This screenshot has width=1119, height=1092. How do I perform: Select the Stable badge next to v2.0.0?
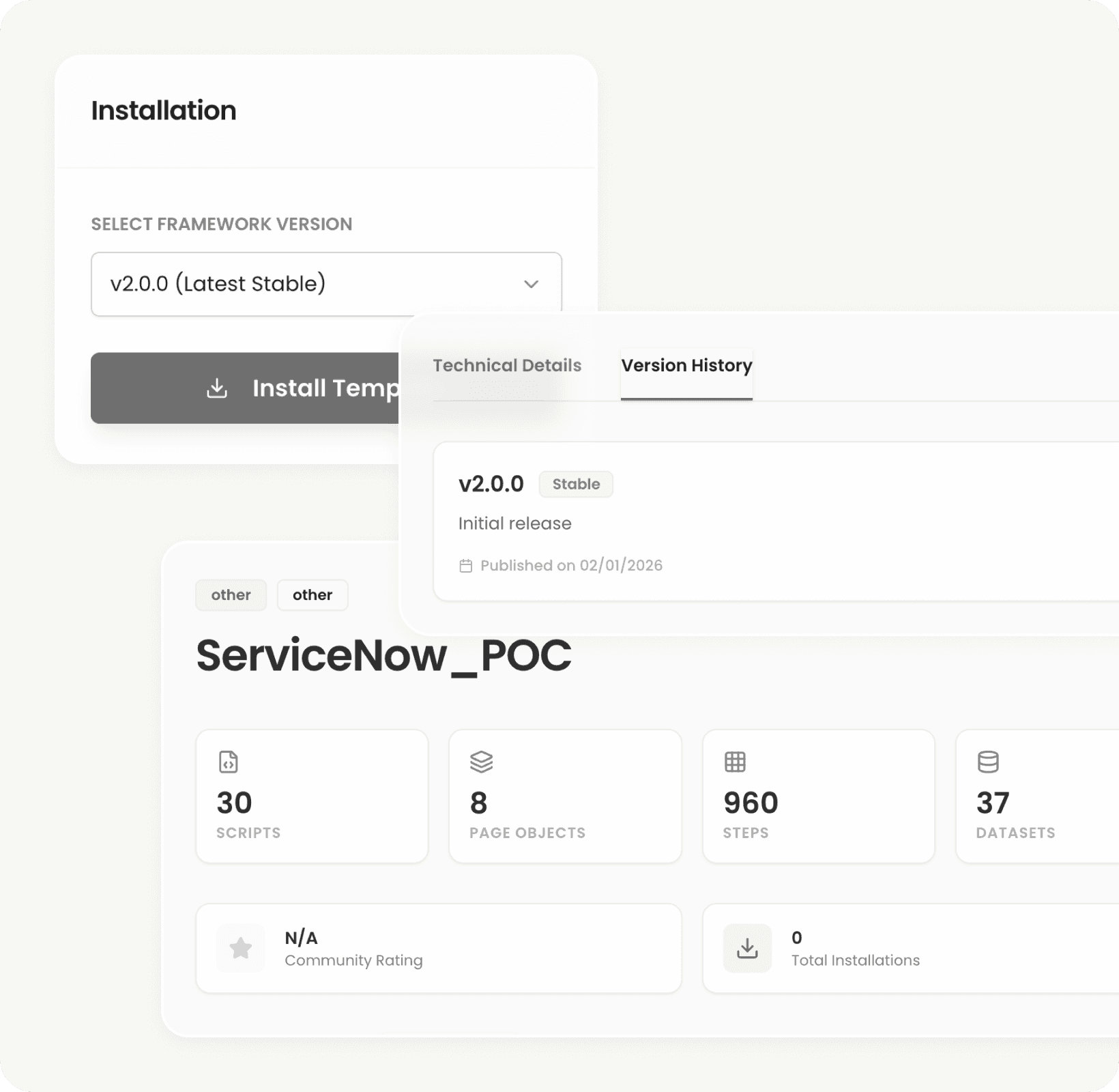[576, 485]
